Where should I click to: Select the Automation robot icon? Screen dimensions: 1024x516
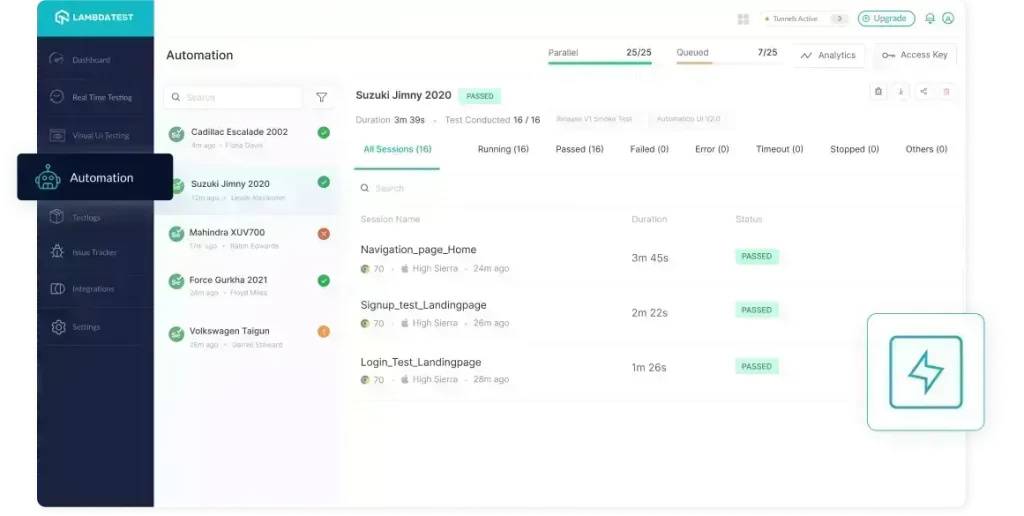[48, 177]
